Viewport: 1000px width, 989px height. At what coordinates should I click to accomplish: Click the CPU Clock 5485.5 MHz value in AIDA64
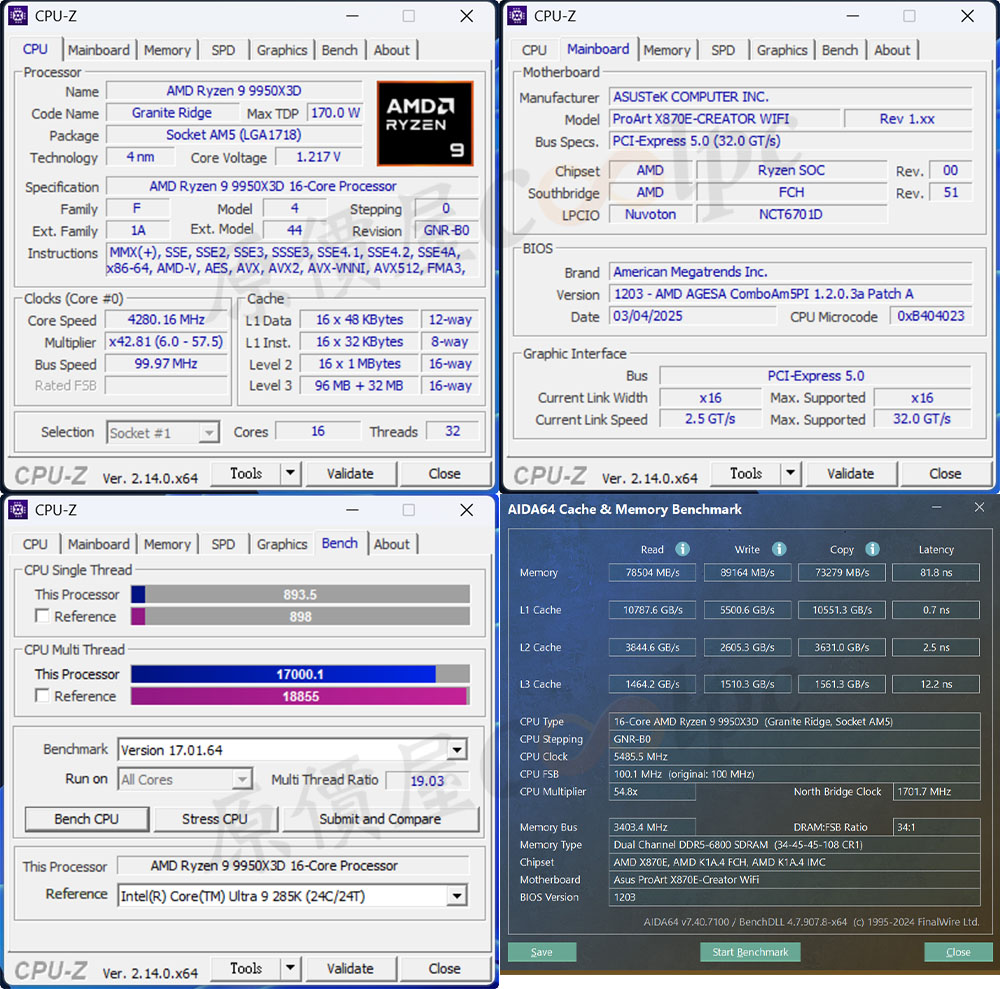(x=640, y=756)
